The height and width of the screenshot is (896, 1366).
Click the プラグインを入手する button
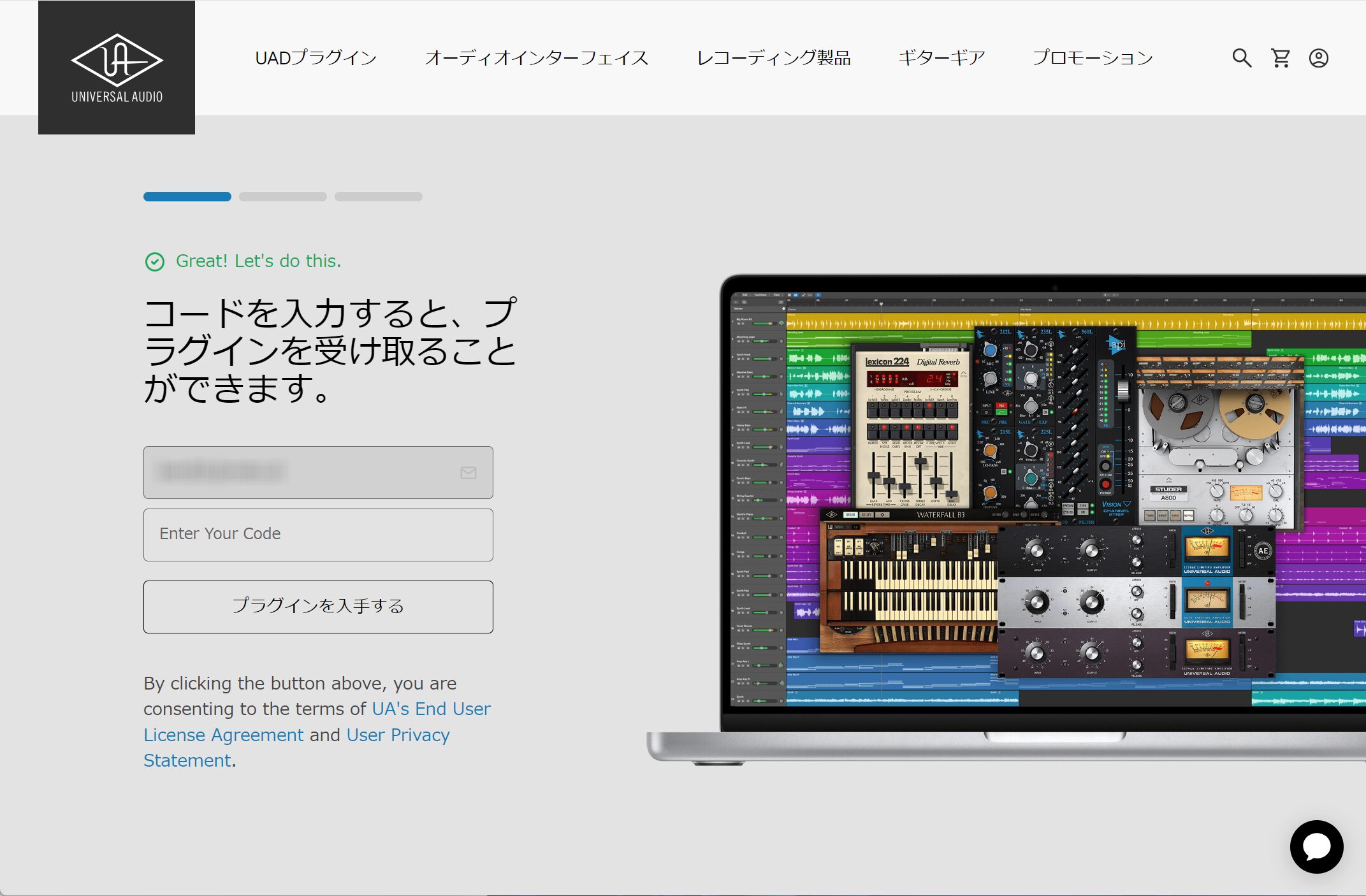318,607
